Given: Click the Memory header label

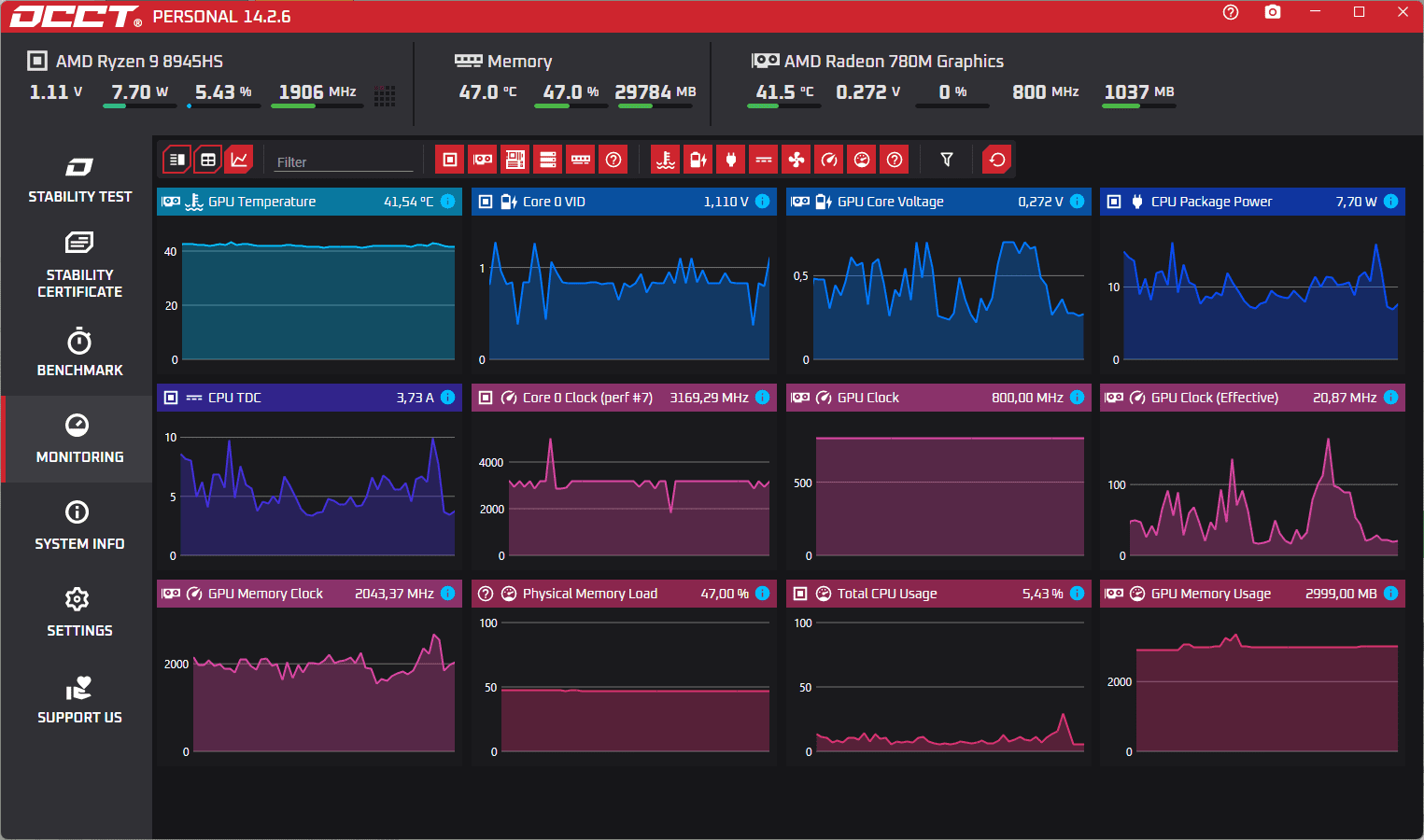Looking at the screenshot, I should click(520, 62).
